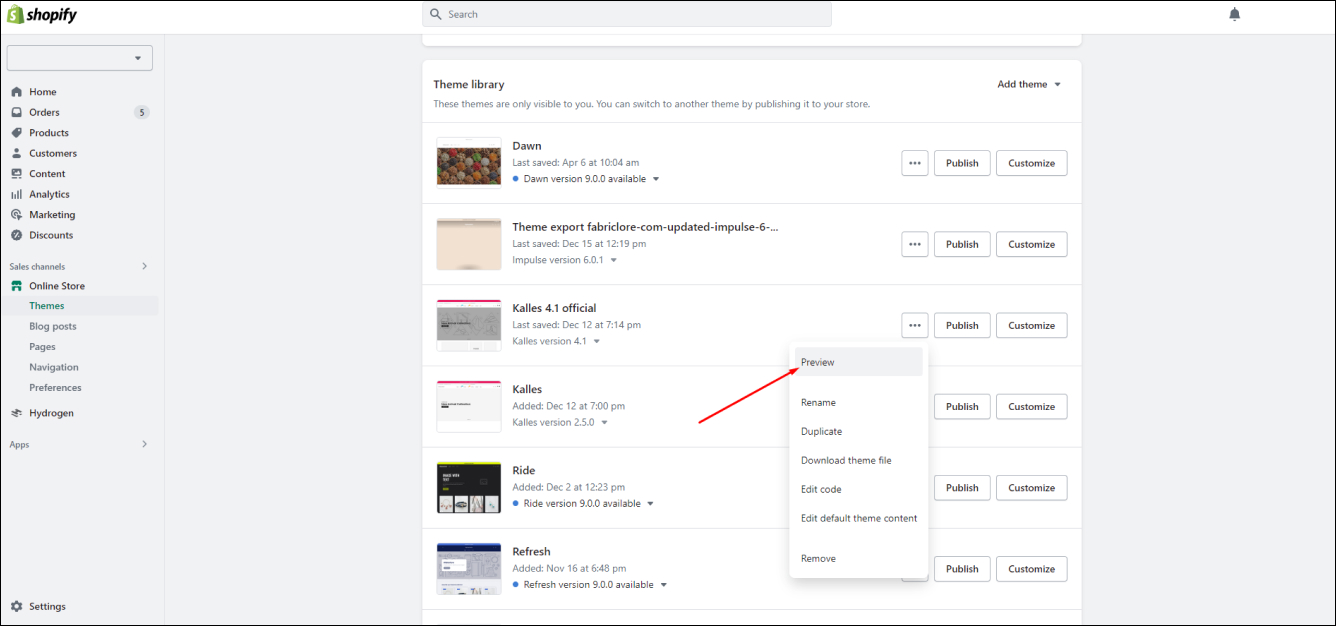Customize the Refresh theme
The width and height of the screenshot is (1336, 626).
[1031, 568]
